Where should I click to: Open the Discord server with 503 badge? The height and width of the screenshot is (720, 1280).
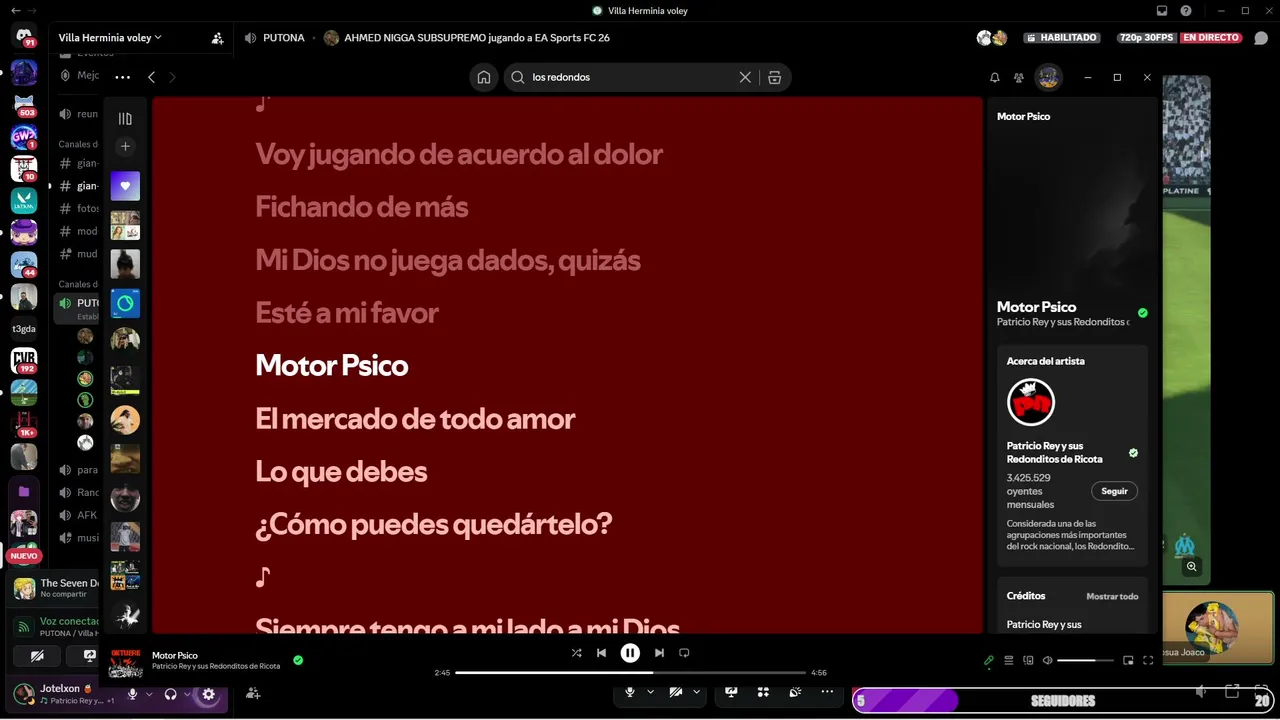tap(24, 104)
